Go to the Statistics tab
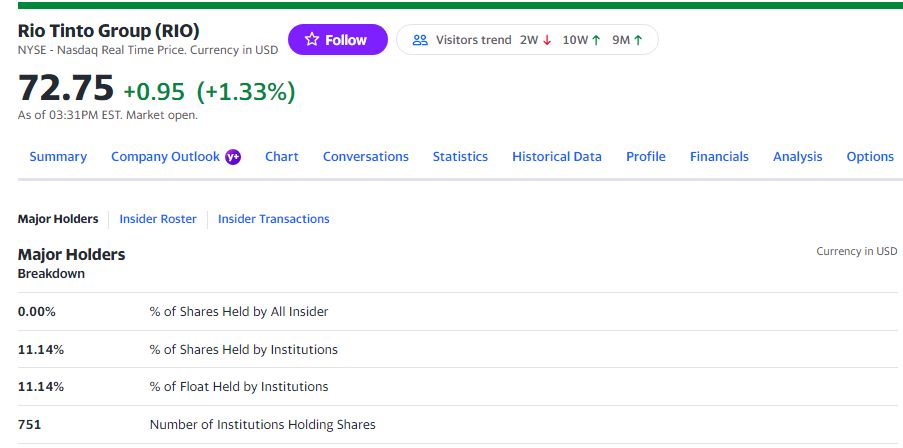 [x=460, y=157]
